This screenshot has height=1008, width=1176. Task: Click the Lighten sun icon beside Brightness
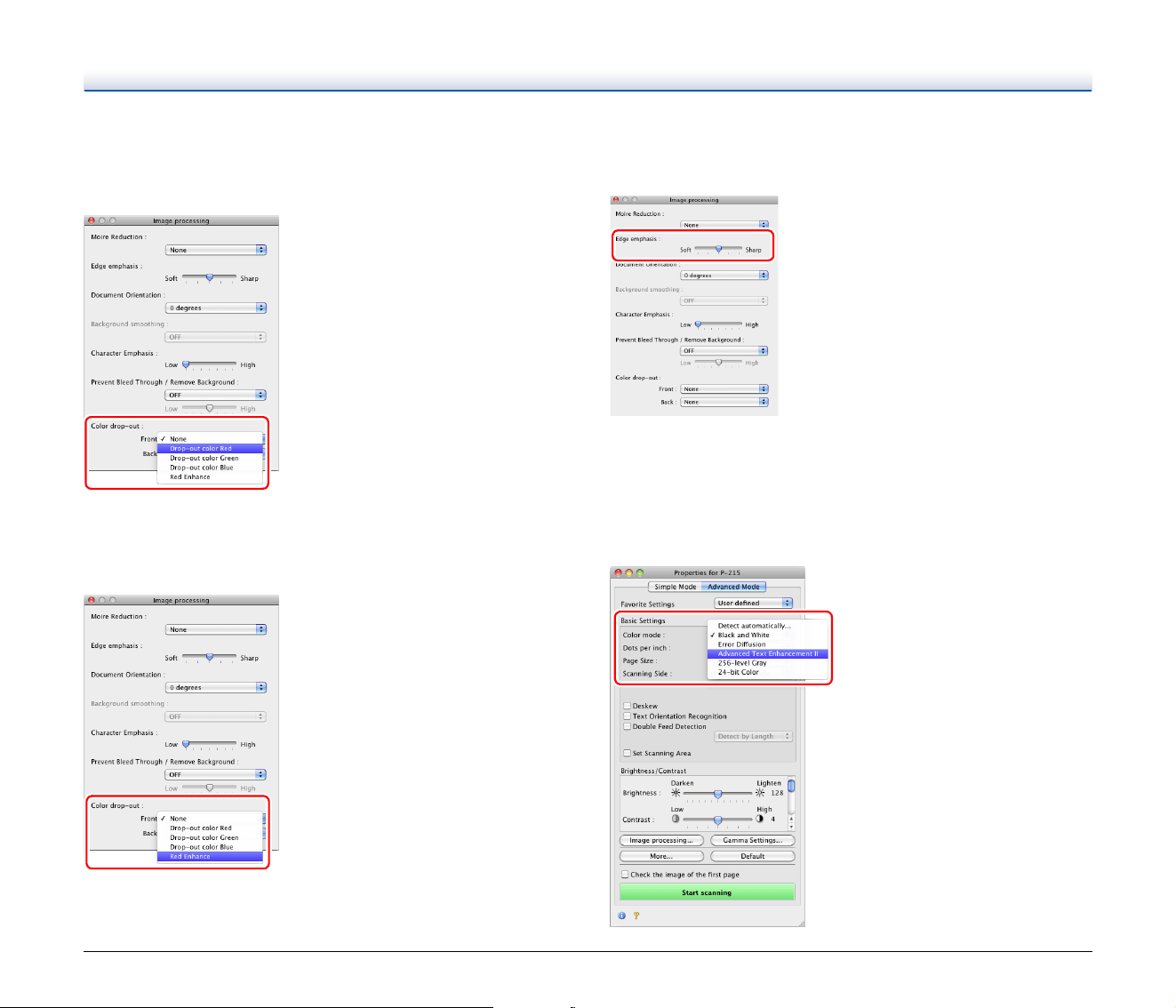tap(760, 793)
